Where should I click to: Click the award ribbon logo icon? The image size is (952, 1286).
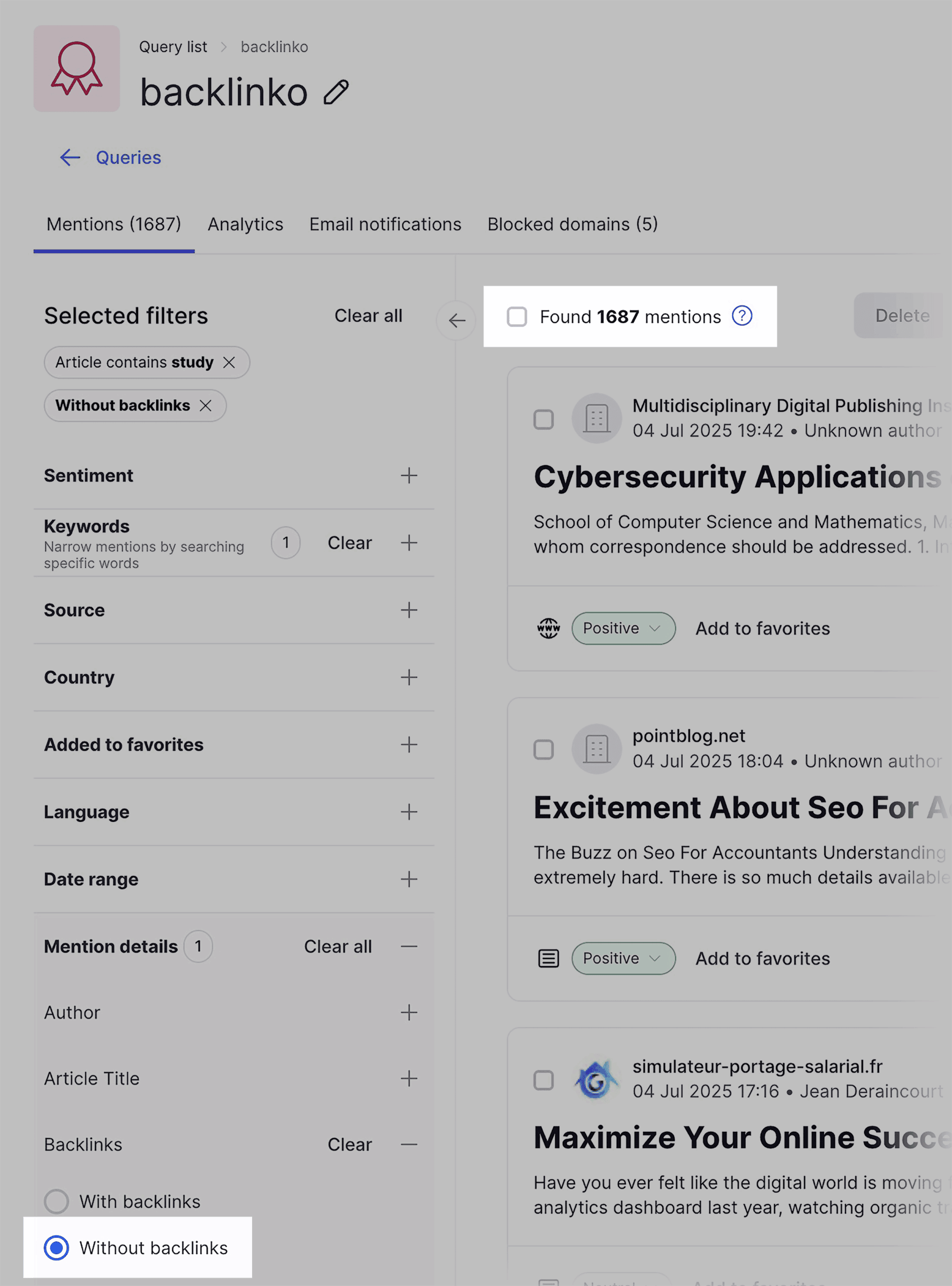77,69
